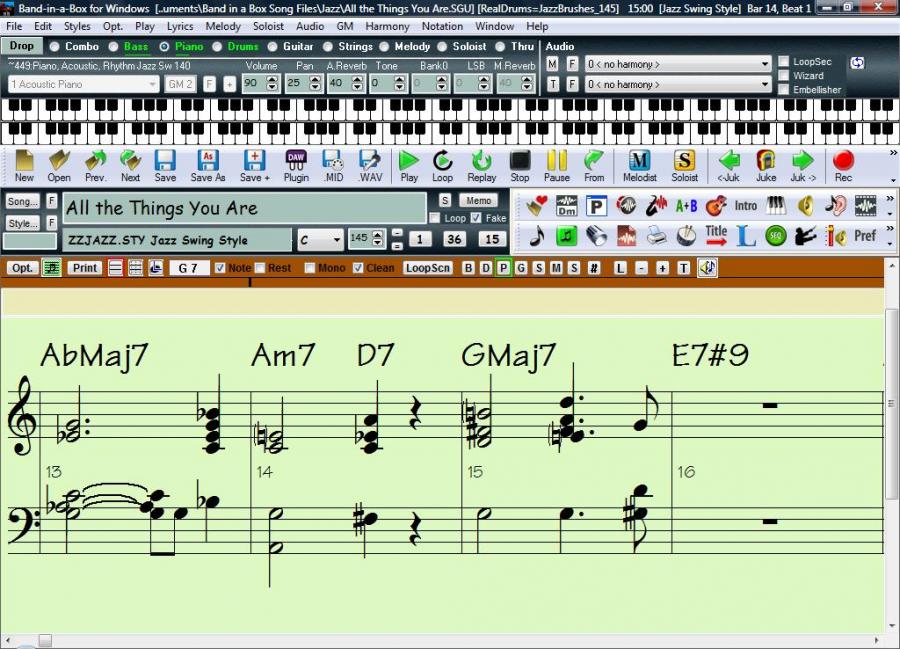900x649 pixels.
Task: Start playback with the Play button
Action: point(409,166)
